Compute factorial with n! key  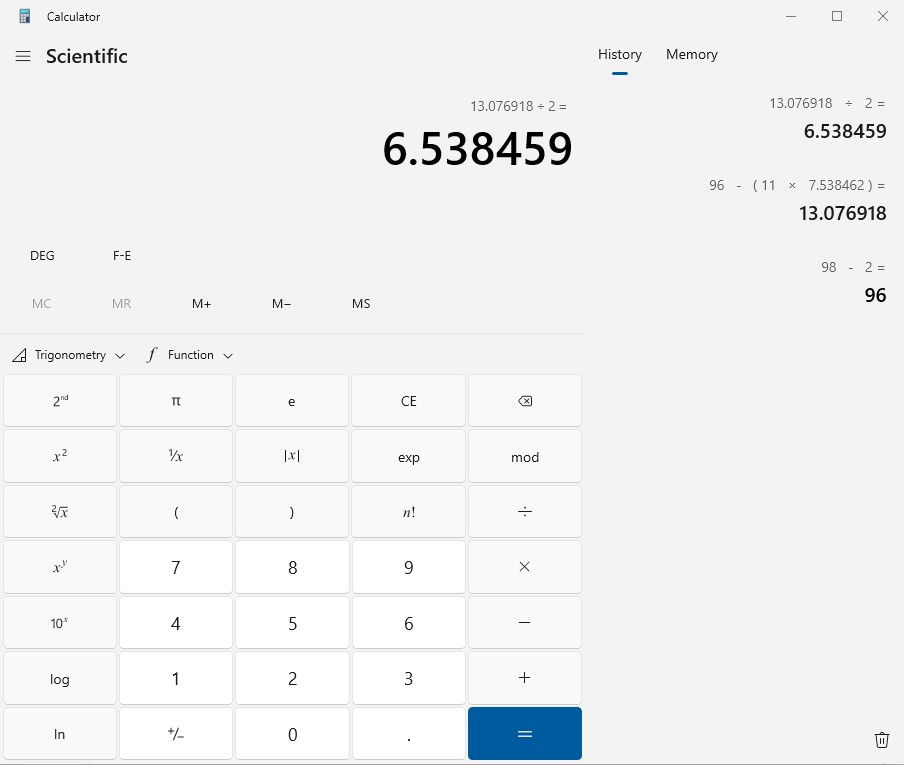(x=408, y=511)
